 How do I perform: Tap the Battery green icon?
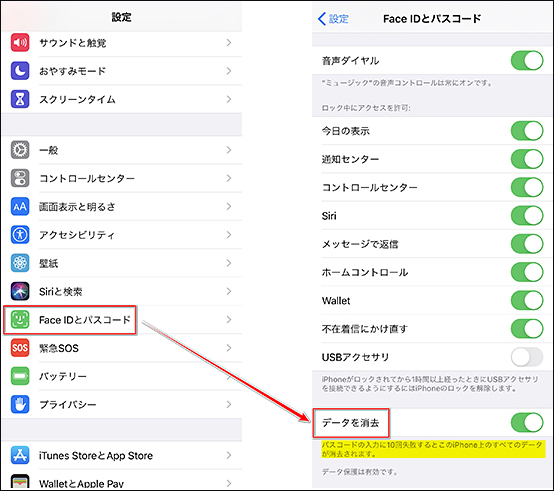click(20, 376)
